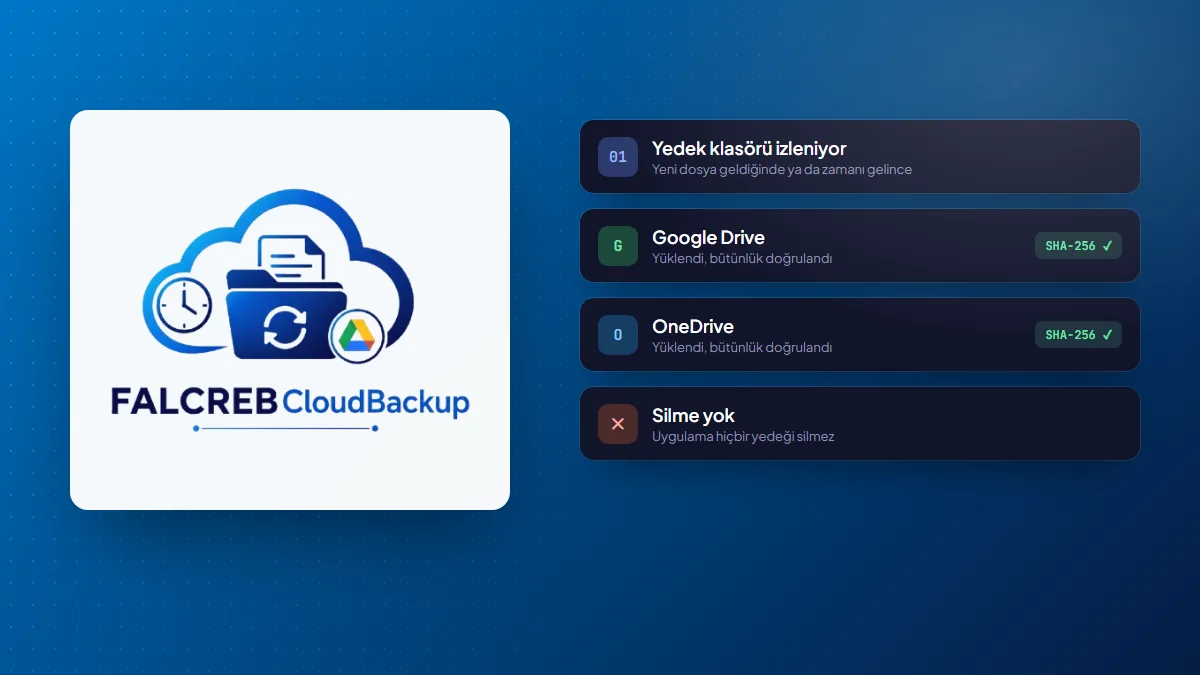Click the 'OneDrive' card title
The width and height of the screenshot is (1200, 675).
coord(693,326)
